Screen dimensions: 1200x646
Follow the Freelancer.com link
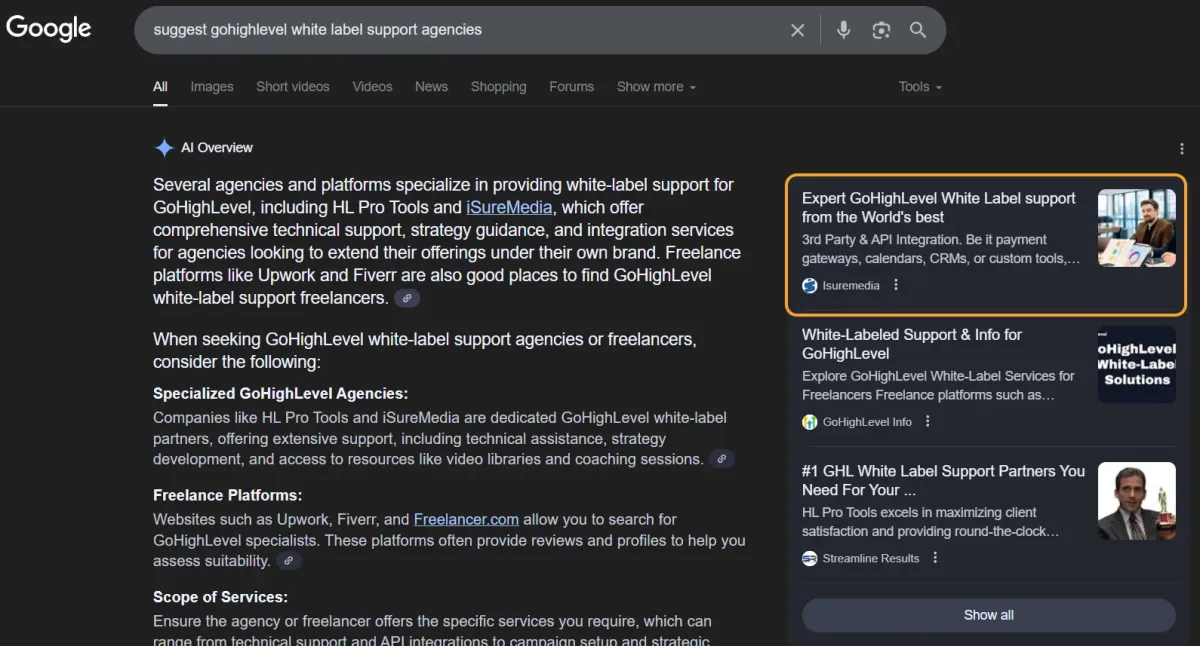[466, 519]
